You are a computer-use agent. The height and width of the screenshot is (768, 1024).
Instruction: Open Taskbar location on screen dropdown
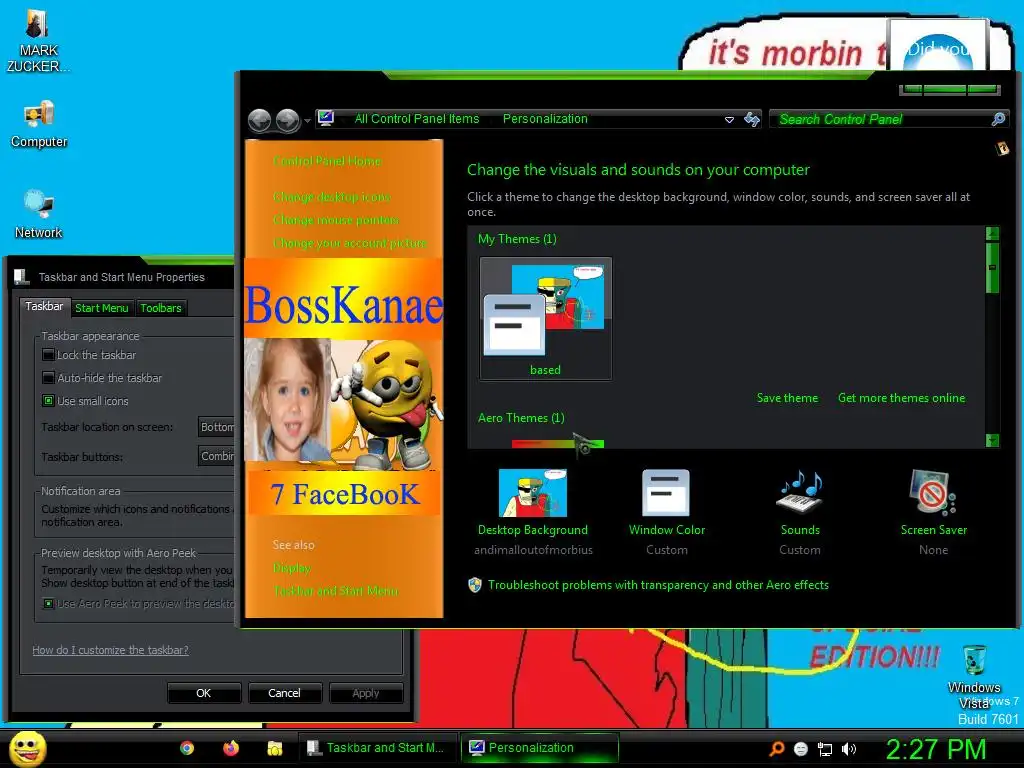point(216,426)
